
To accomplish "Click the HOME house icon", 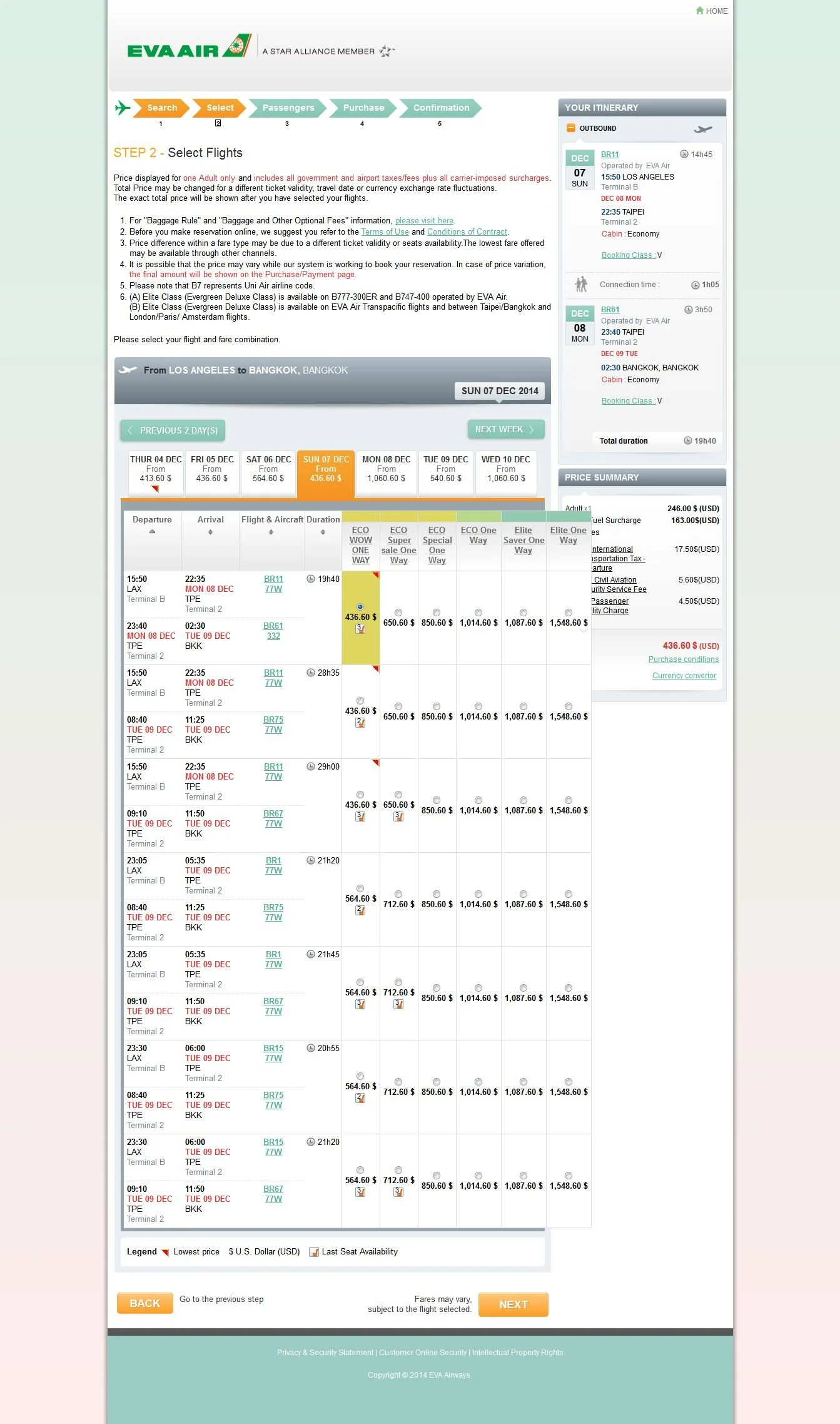I will tap(699, 11).
